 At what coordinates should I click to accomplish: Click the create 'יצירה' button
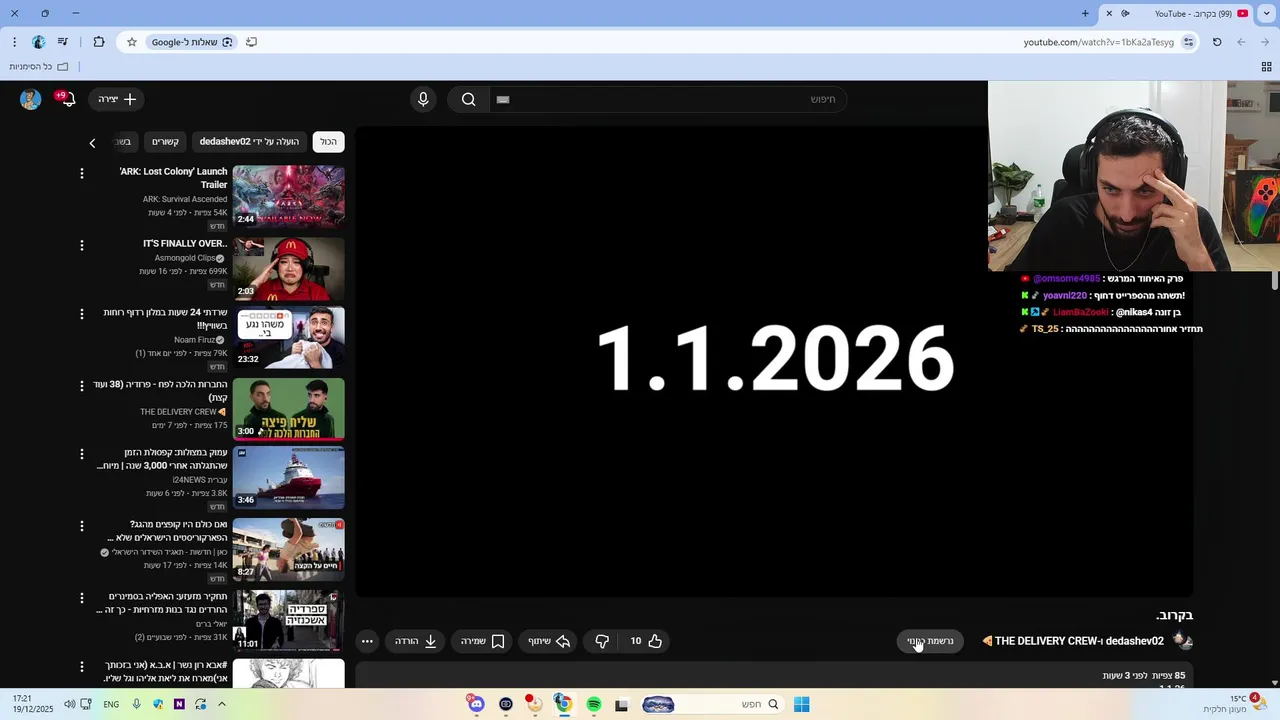[x=118, y=99]
